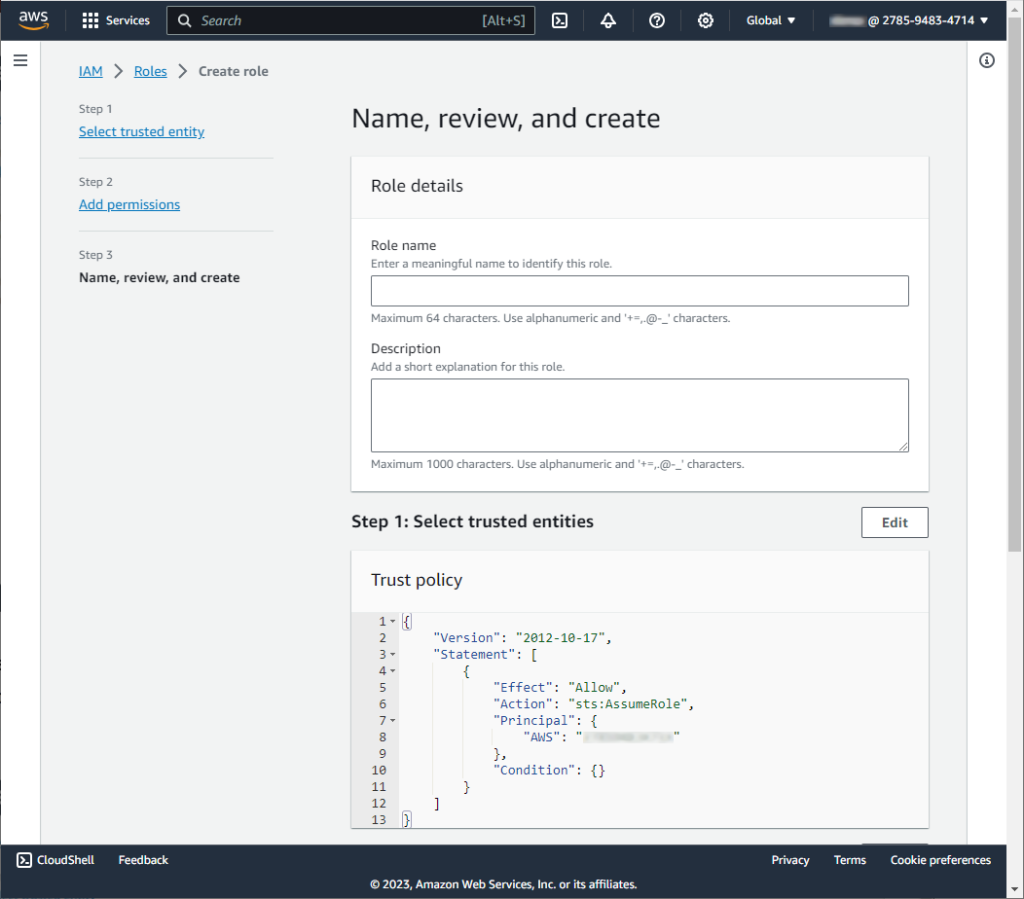Click the Feedback link in footer
Viewport: 1024px width, 899px height.
143,860
